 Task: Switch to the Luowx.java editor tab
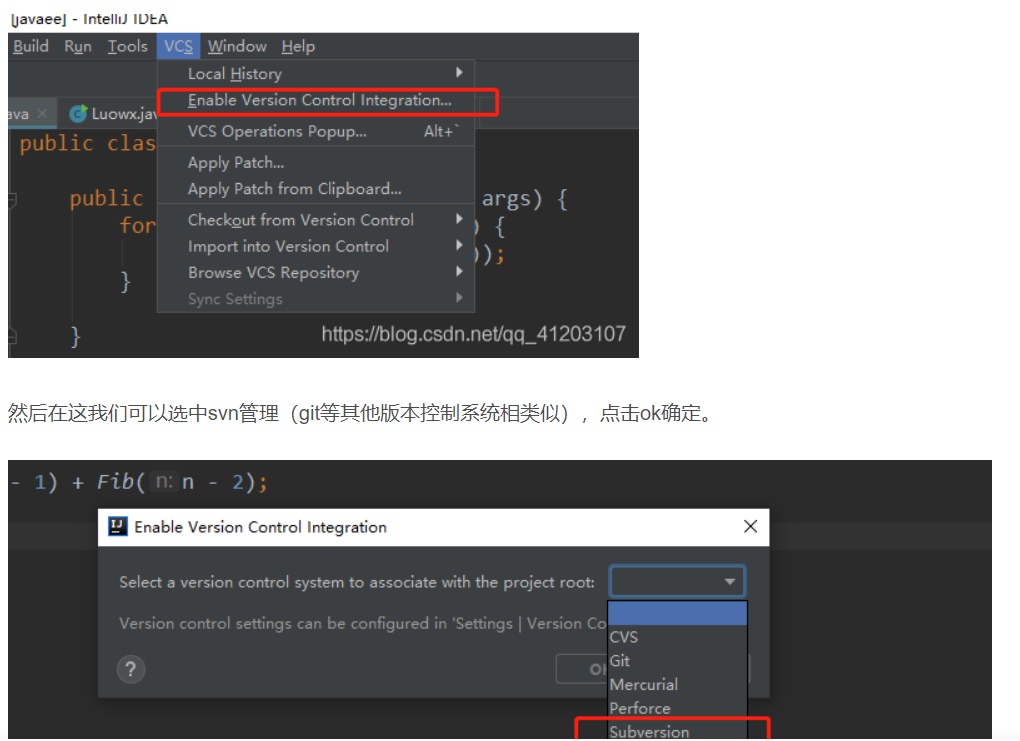click(114, 114)
